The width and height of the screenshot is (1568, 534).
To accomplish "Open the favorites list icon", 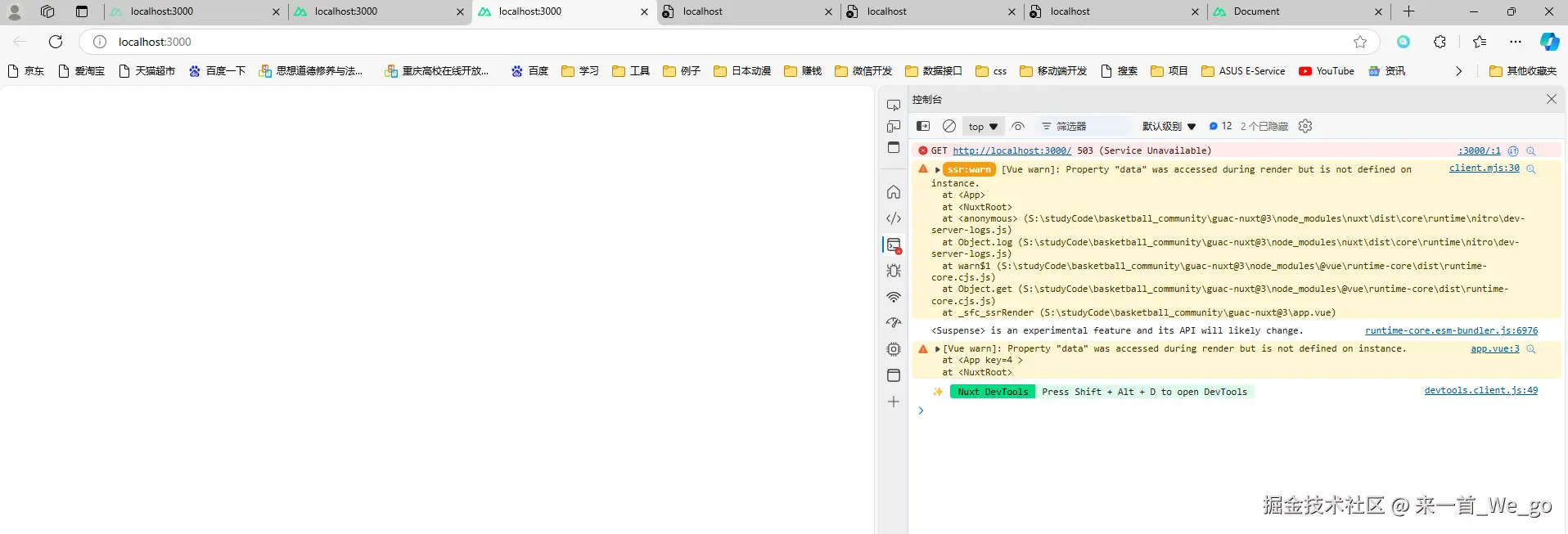I will click(x=1480, y=42).
